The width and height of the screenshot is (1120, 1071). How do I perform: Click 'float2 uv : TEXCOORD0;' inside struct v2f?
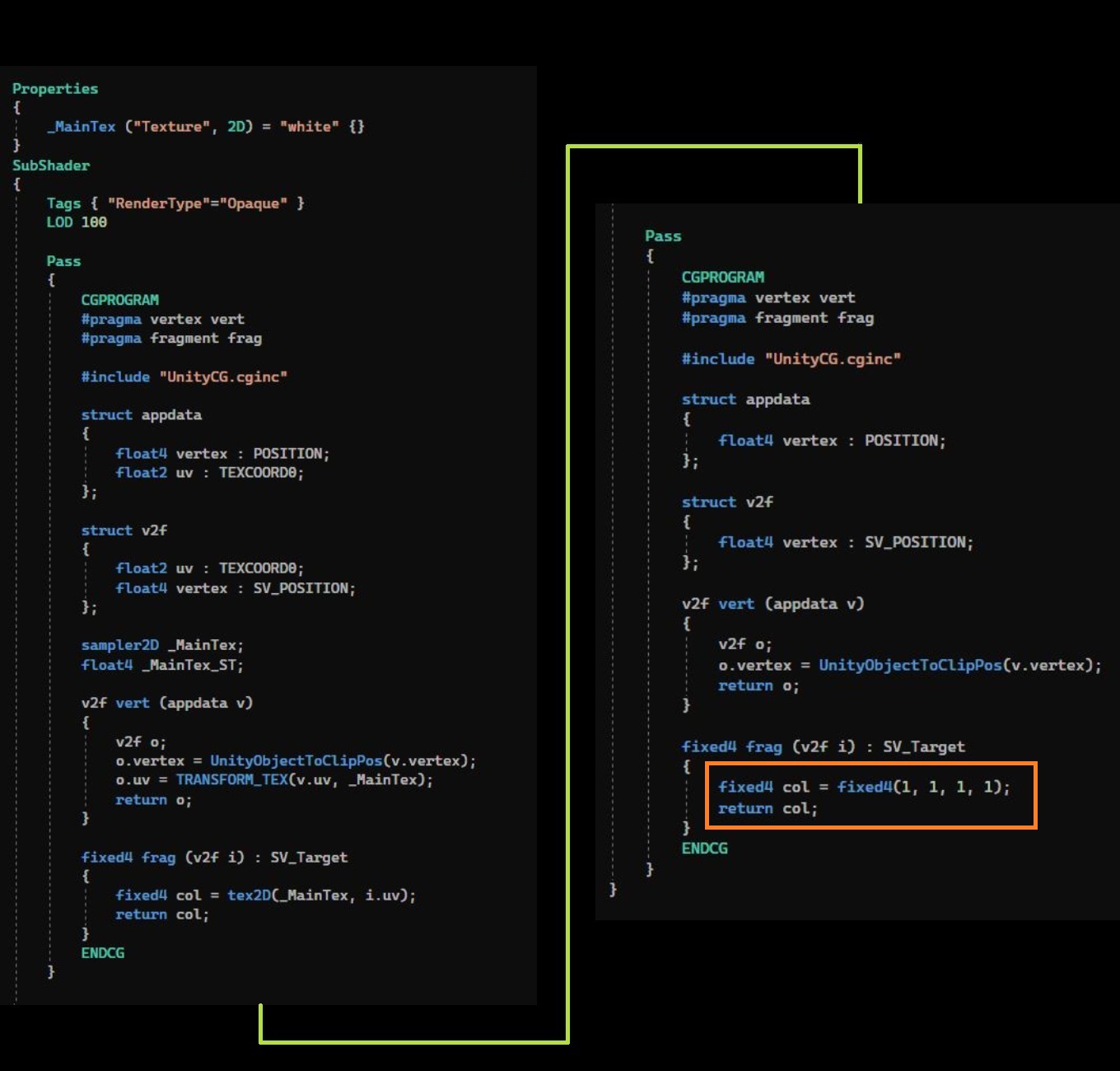210,568
